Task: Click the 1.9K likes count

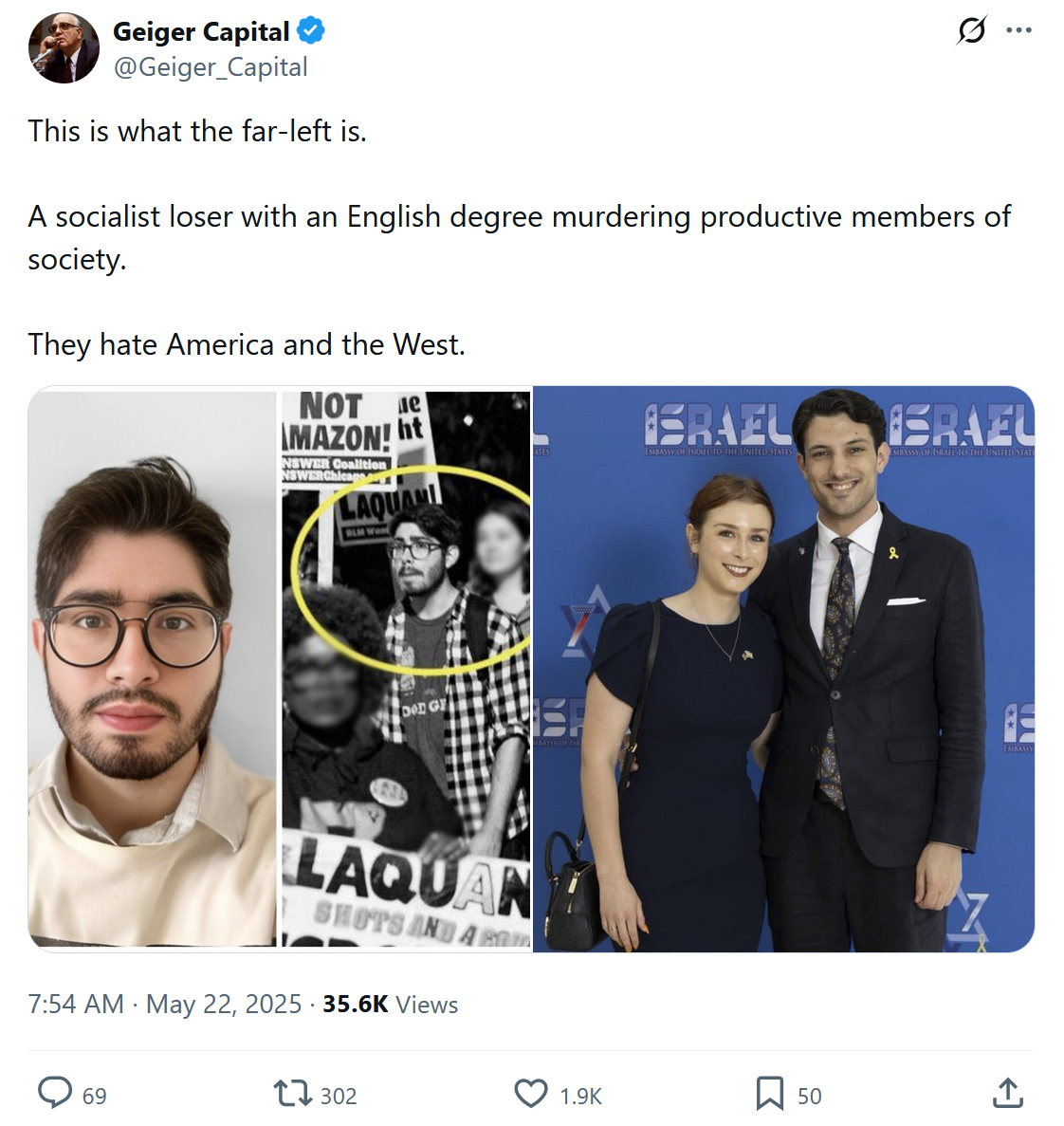Action: (x=580, y=1097)
